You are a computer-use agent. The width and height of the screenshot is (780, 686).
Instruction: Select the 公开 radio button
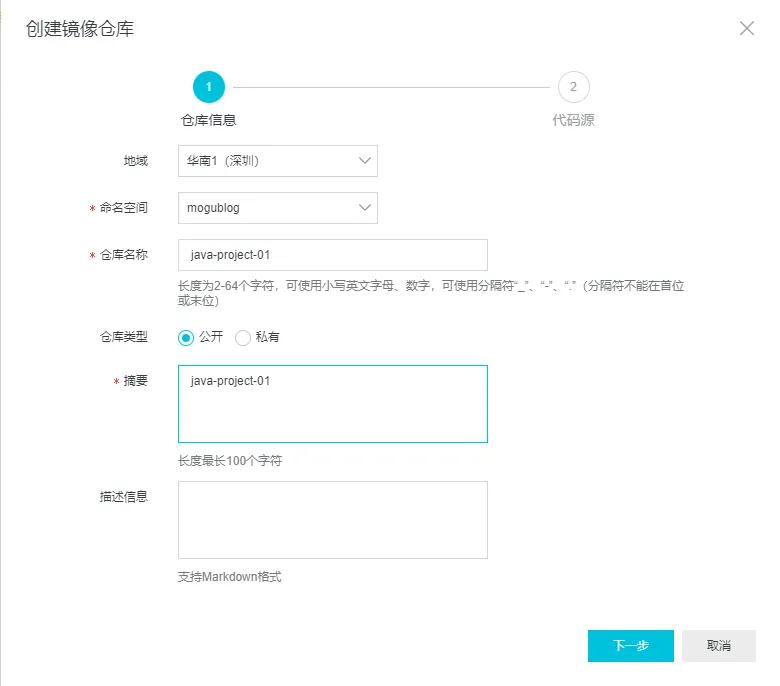pyautogui.click(x=186, y=338)
